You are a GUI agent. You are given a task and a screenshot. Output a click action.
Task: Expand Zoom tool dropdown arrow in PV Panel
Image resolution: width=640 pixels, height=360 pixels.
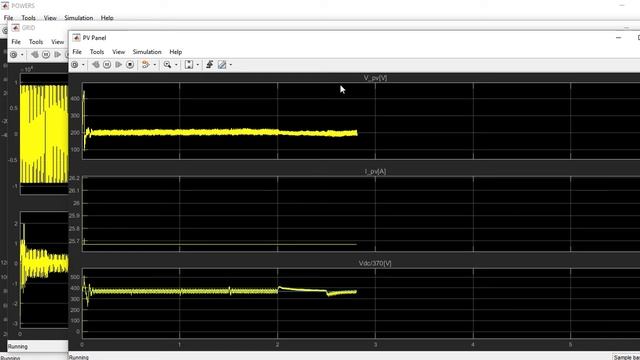[x=176, y=65]
